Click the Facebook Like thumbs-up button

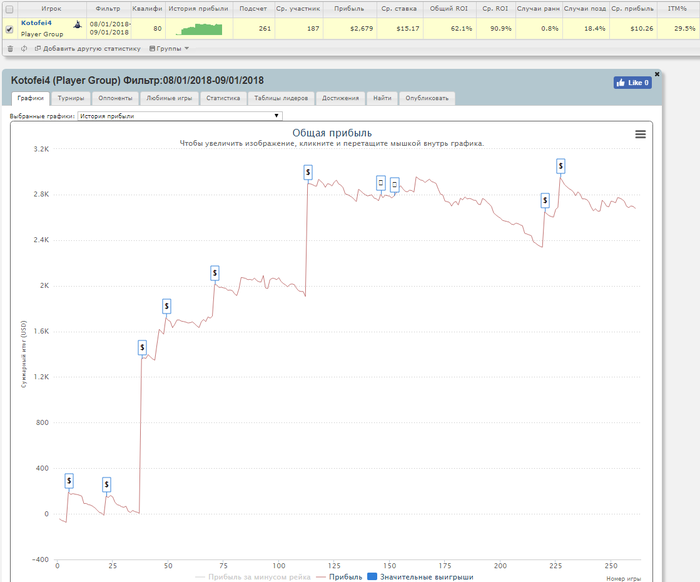pos(632,83)
